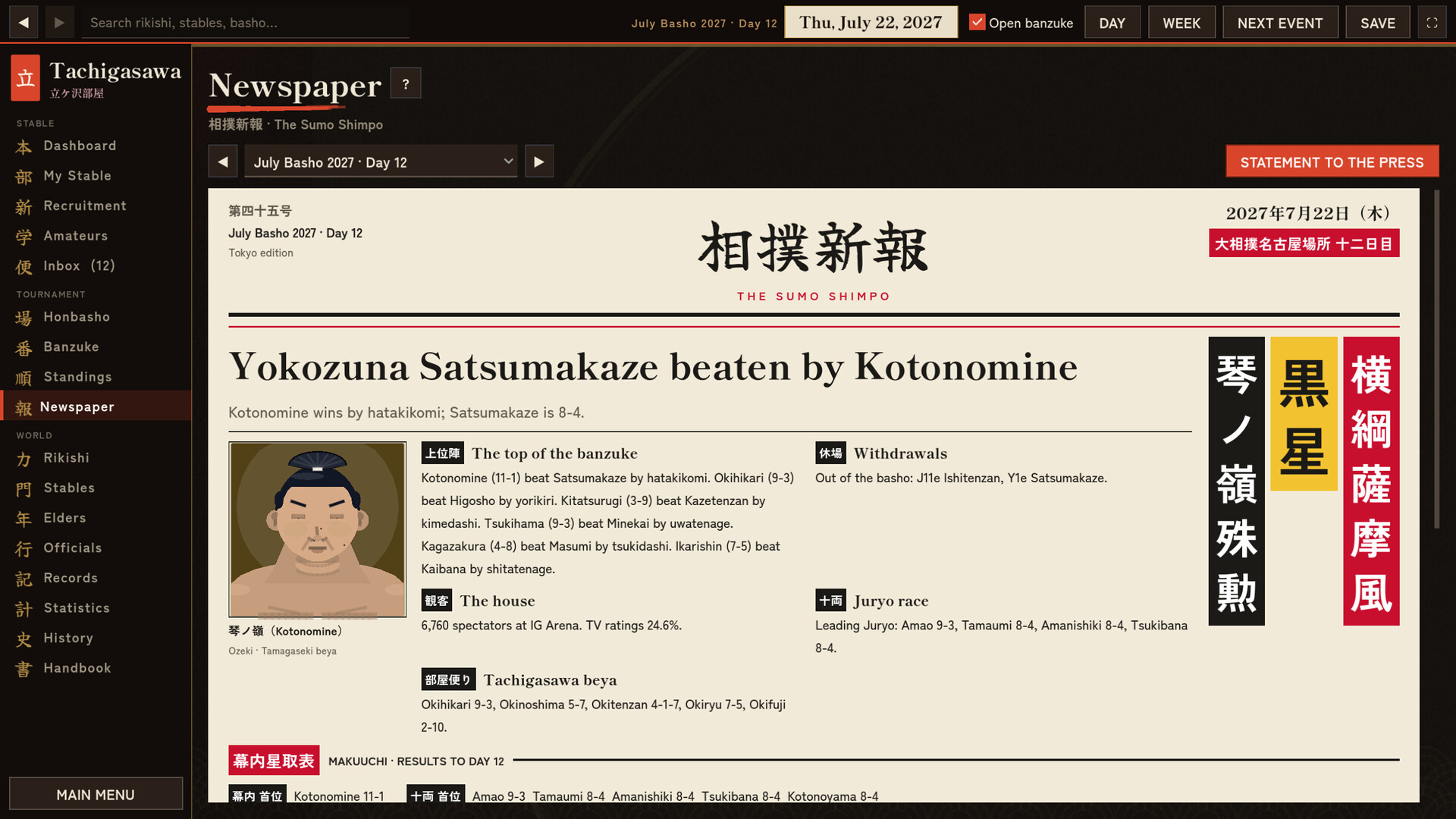Click STATEMENT TO THE PRESS button
The height and width of the screenshot is (819, 1456).
click(x=1332, y=162)
